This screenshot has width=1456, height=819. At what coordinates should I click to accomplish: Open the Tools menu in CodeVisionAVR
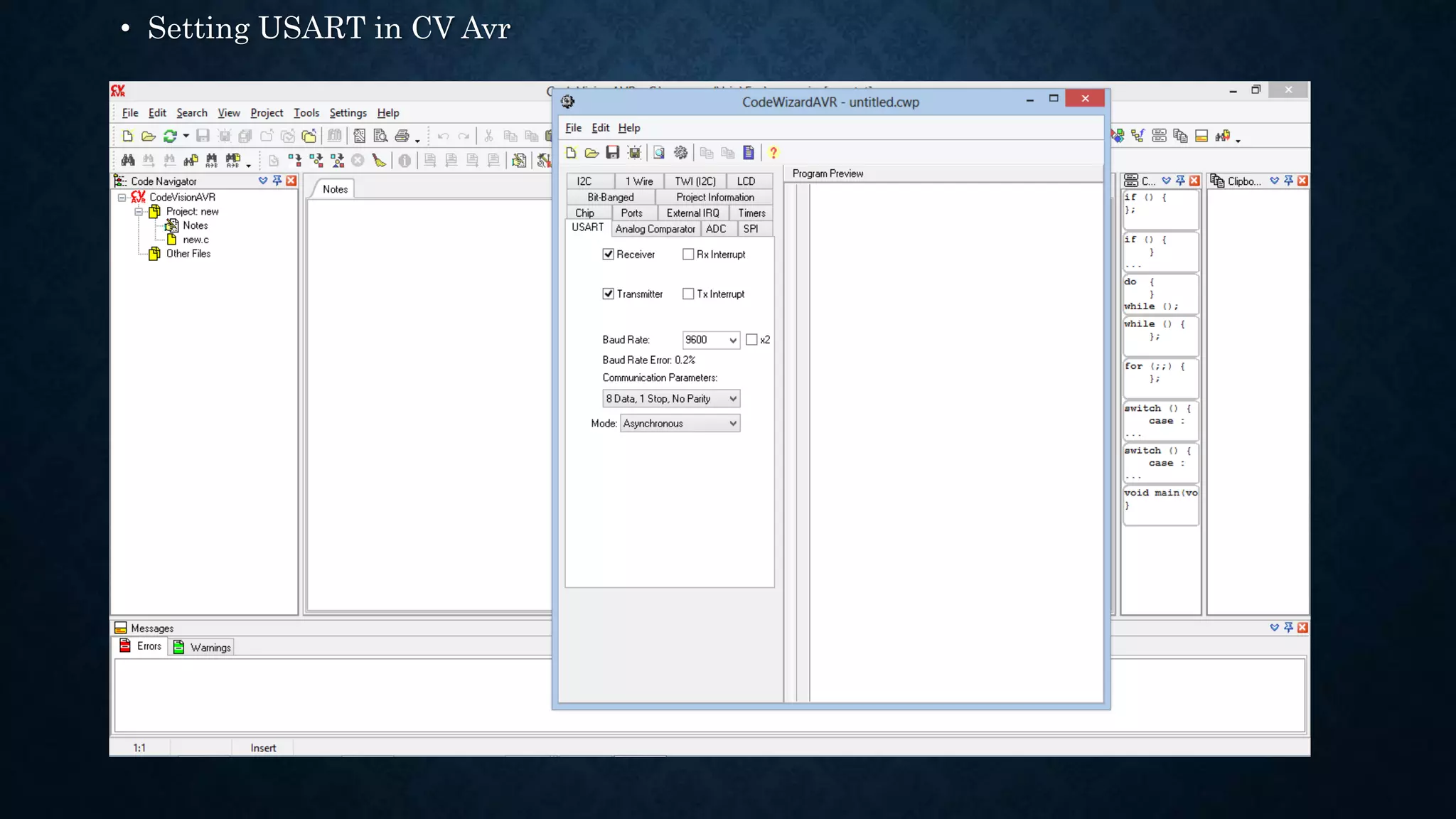pyautogui.click(x=306, y=112)
